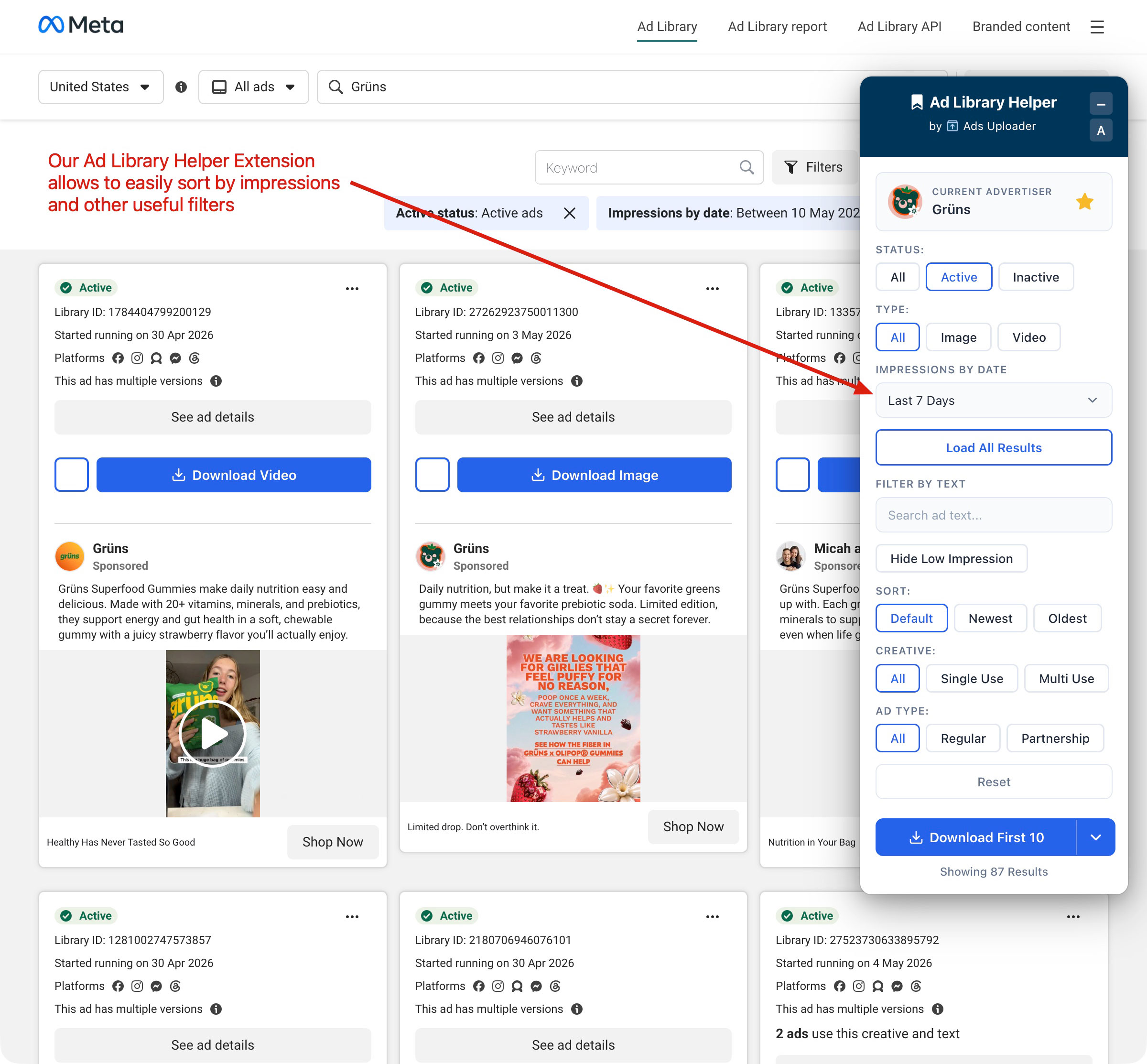The width and height of the screenshot is (1147, 1064).
Task: Click Load All Results button
Action: 993,447
